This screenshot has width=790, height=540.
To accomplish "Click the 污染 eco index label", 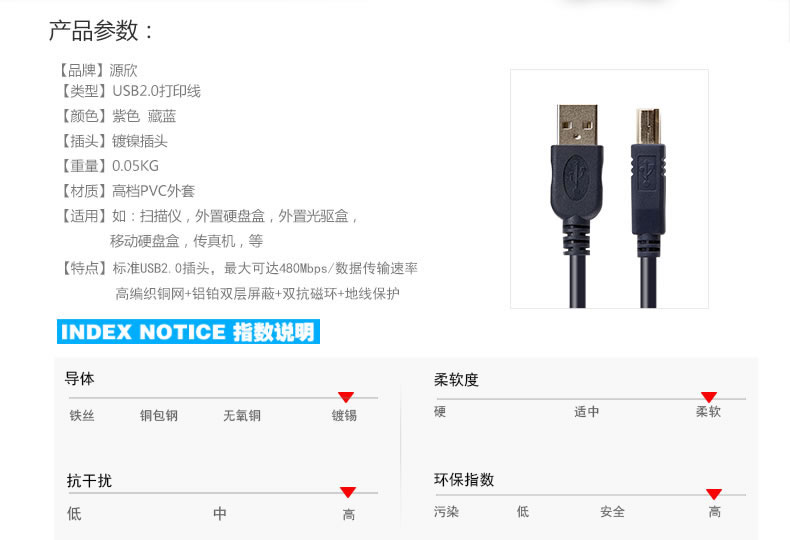I will tap(446, 512).
